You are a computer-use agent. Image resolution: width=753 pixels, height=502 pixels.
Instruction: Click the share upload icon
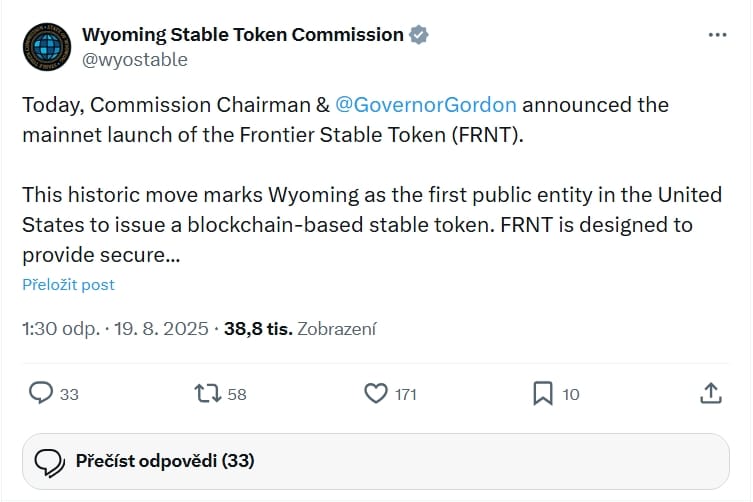pyautogui.click(x=710, y=394)
